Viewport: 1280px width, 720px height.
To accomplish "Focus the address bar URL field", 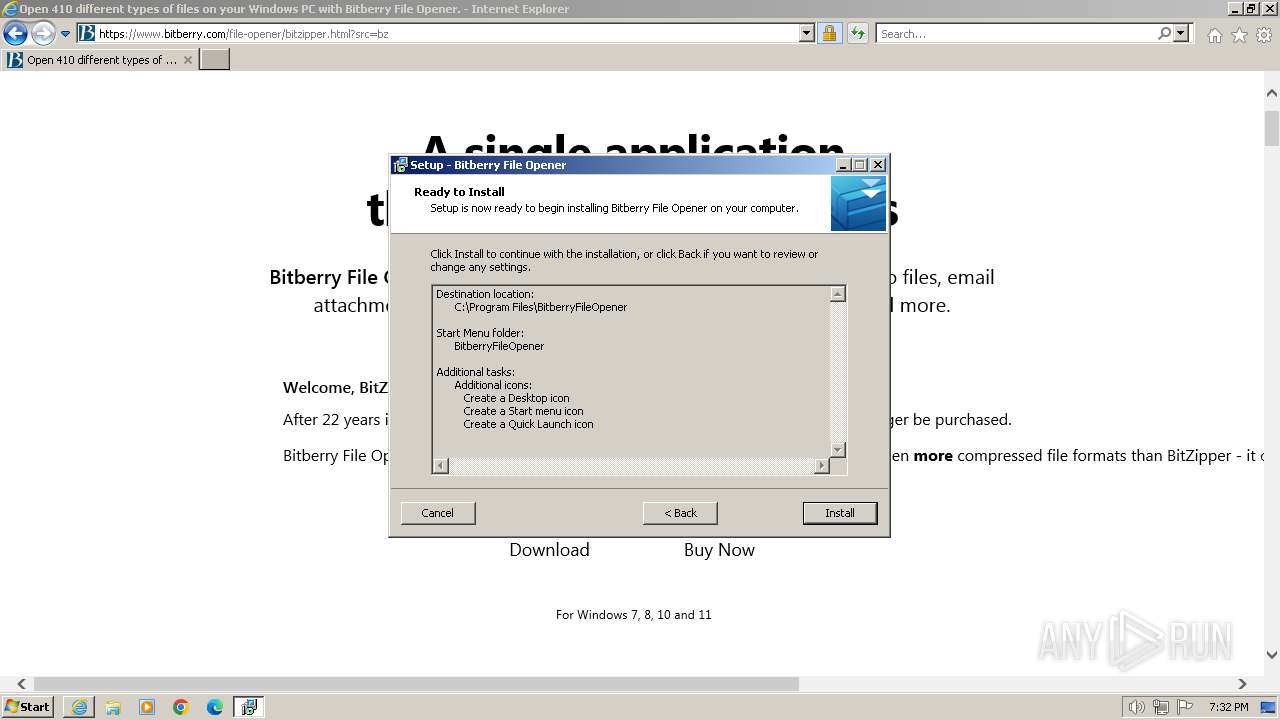I will [x=447, y=34].
